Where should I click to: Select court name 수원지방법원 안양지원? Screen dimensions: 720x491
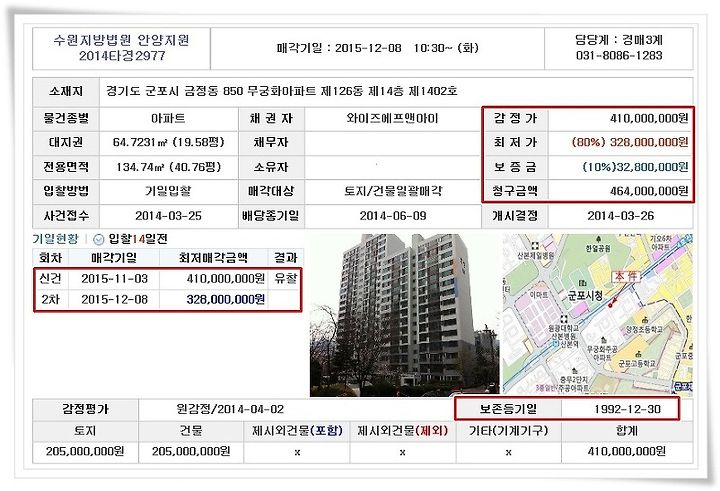coord(122,40)
